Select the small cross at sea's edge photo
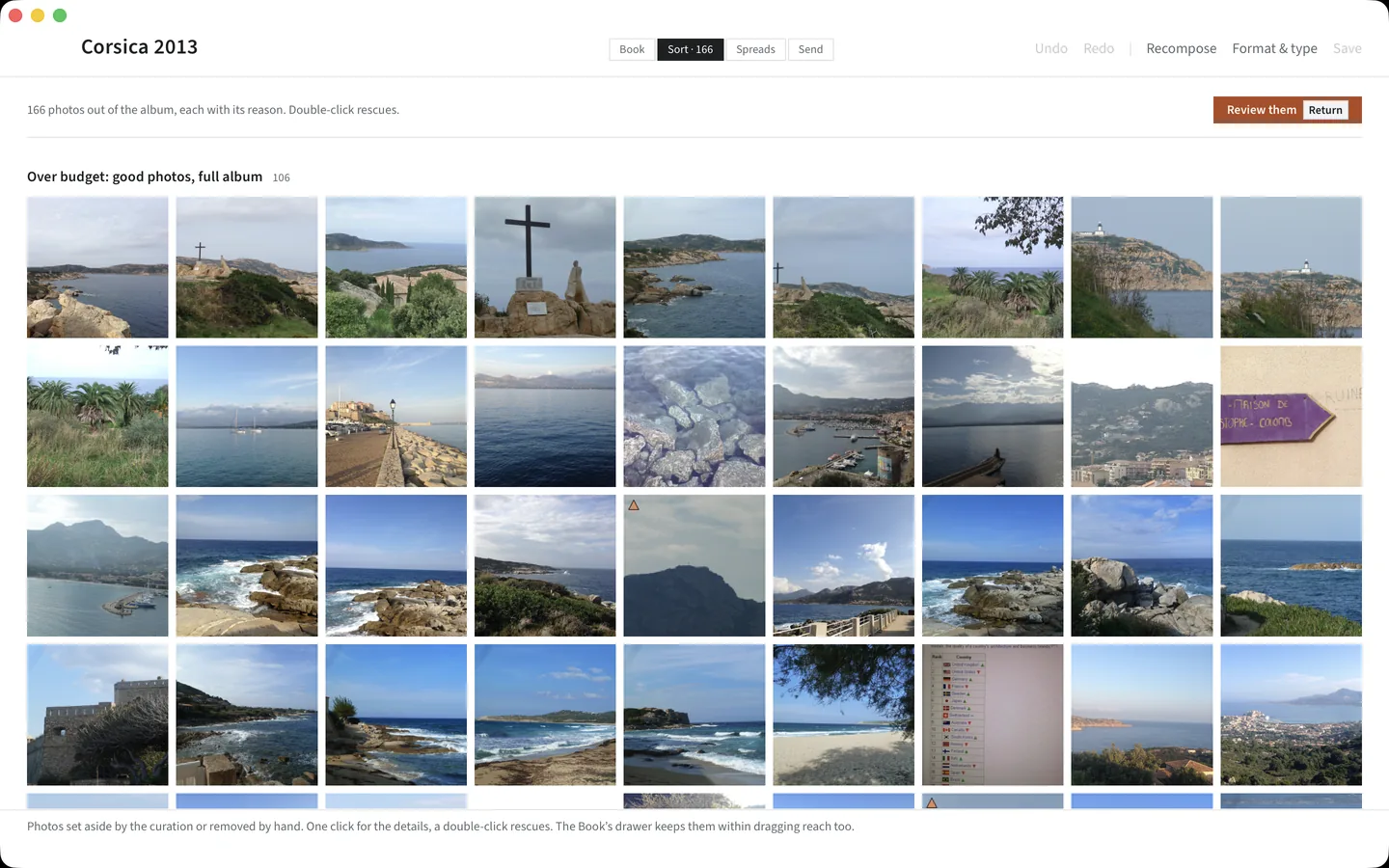The height and width of the screenshot is (868, 1389). pyautogui.click(x=843, y=267)
